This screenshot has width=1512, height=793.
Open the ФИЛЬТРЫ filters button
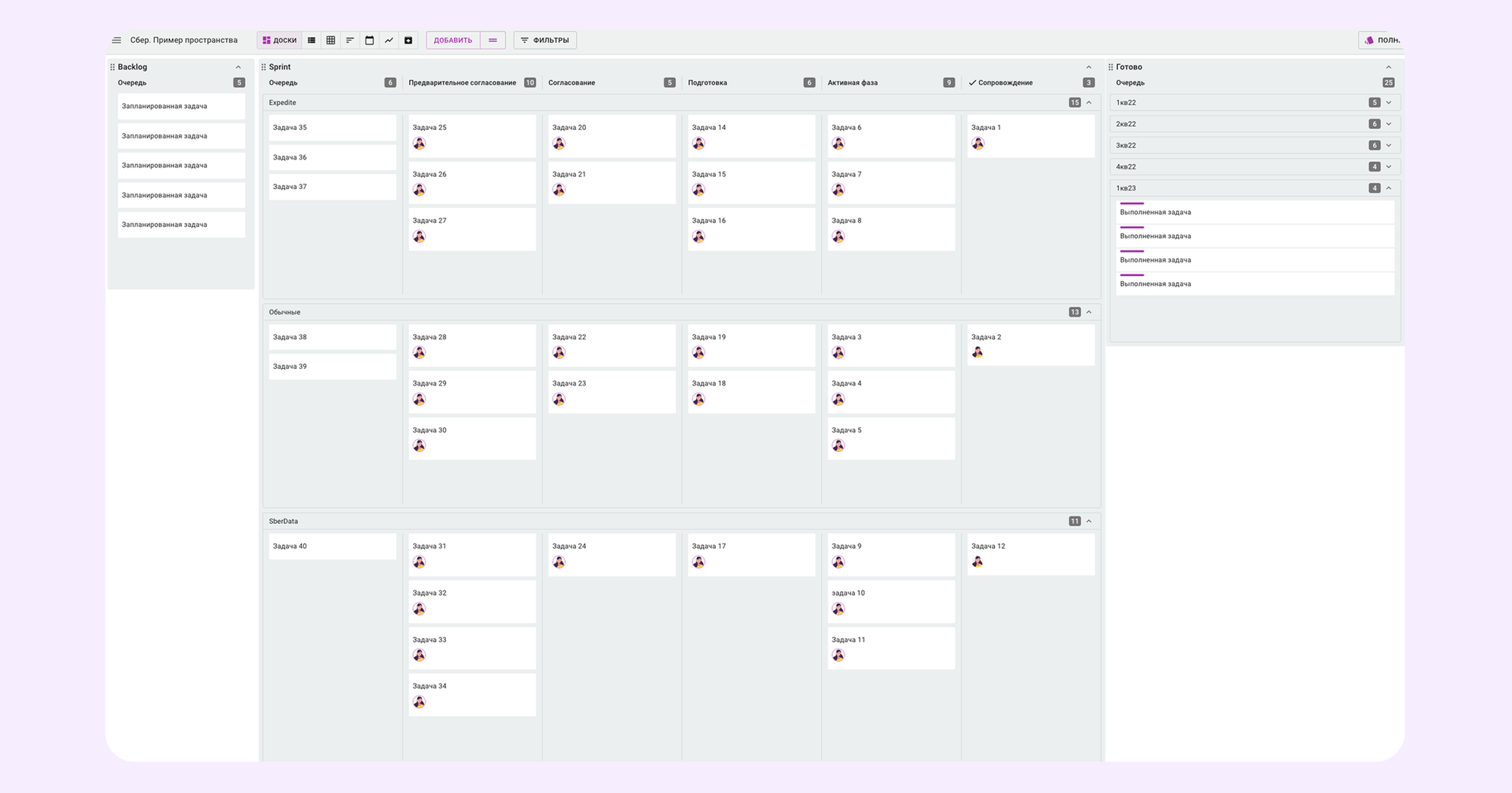tap(545, 40)
